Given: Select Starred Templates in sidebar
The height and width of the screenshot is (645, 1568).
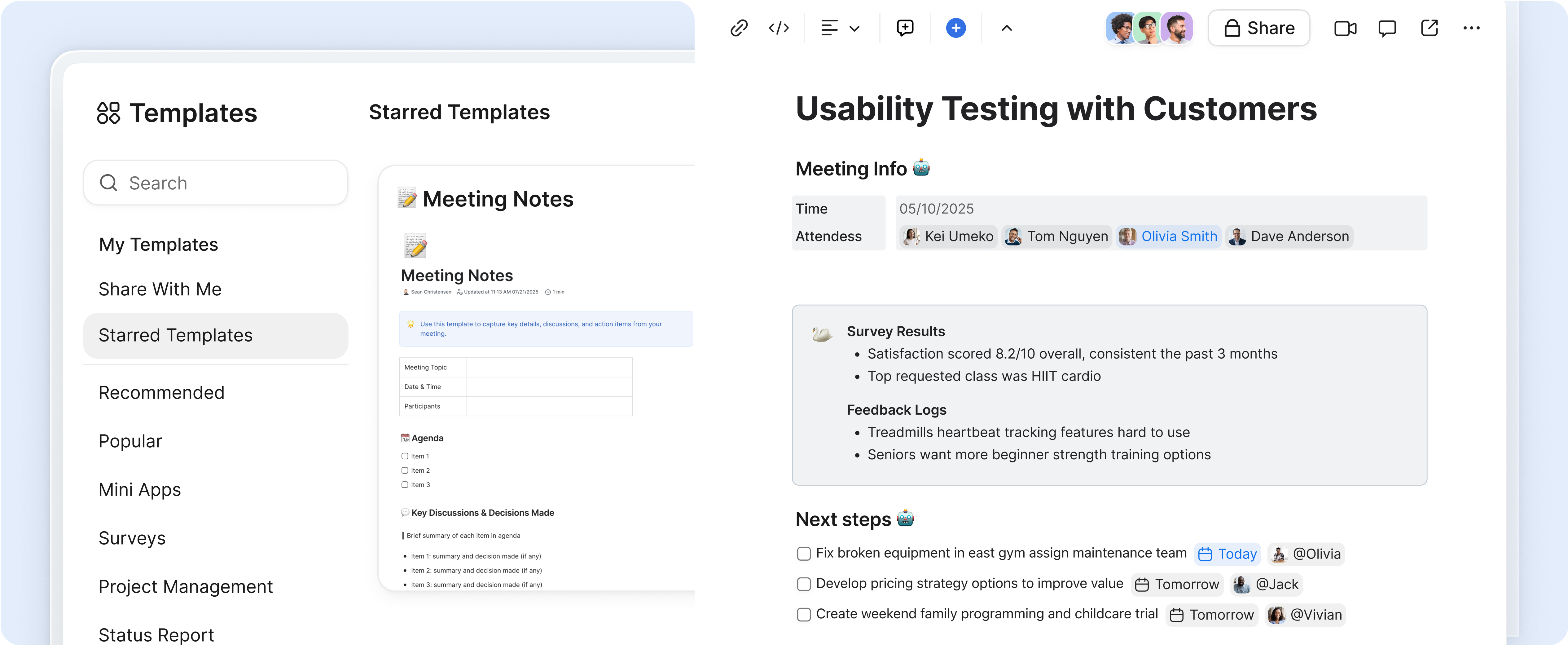Looking at the screenshot, I should click(215, 336).
